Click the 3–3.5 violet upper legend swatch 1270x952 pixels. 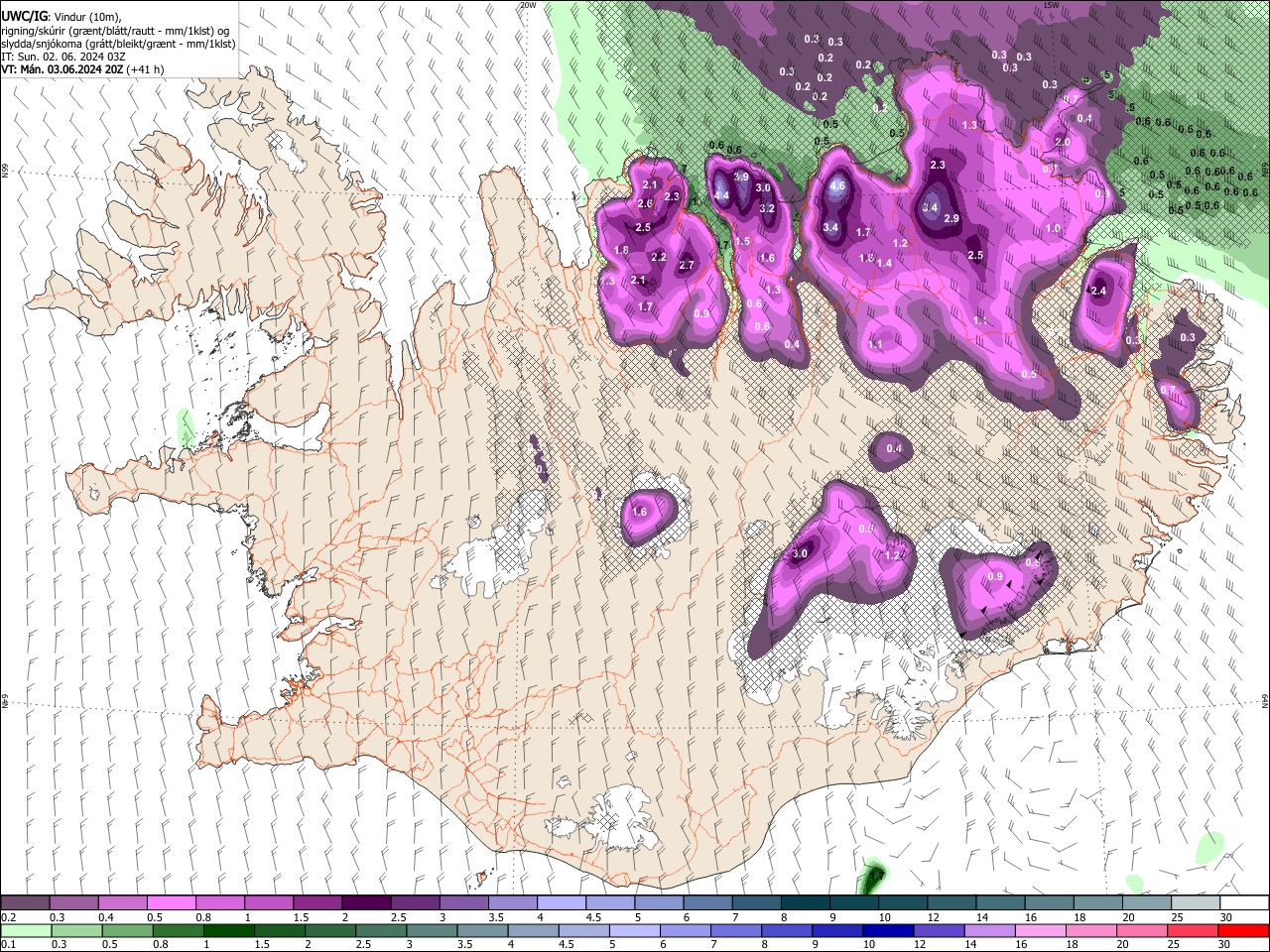(x=462, y=903)
